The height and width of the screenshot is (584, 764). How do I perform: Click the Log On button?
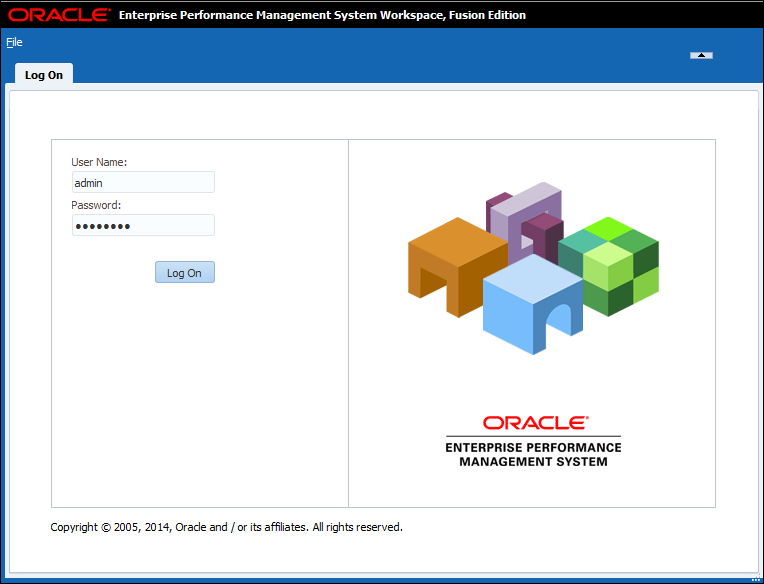(185, 272)
